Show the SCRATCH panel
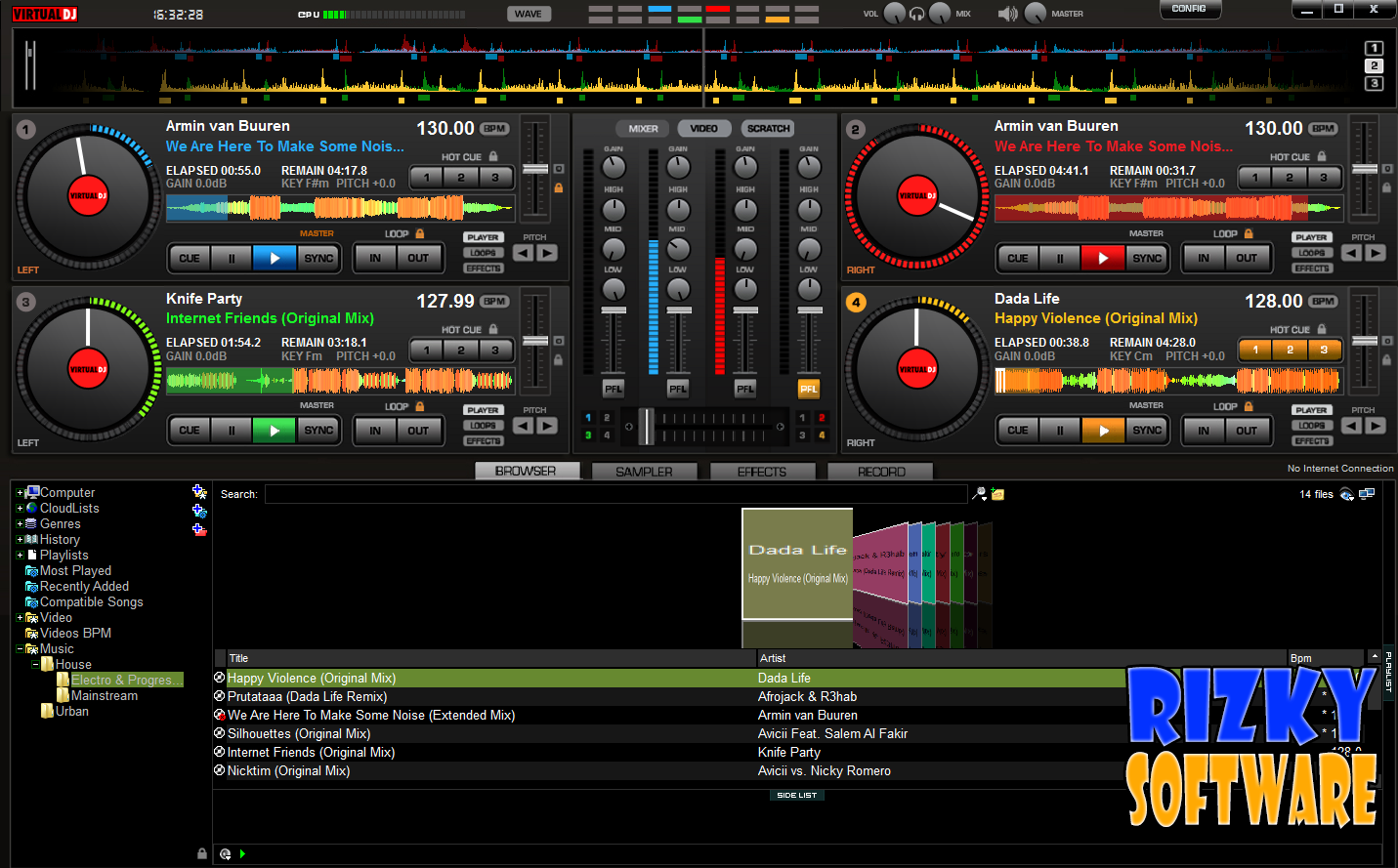Image resolution: width=1398 pixels, height=868 pixels. click(x=768, y=129)
